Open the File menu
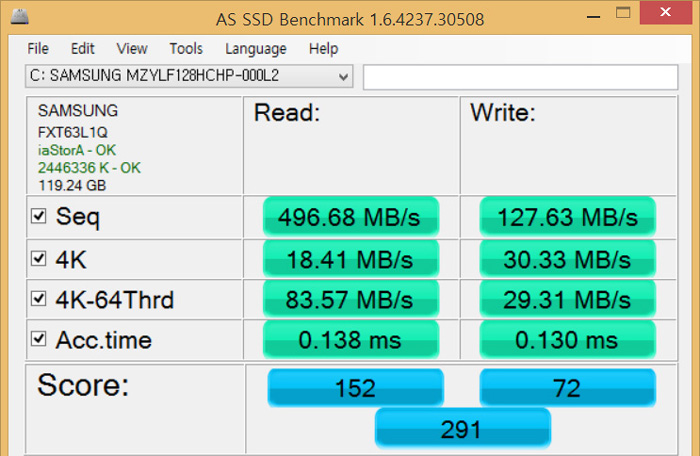700x456 pixels. pyautogui.click(x=38, y=48)
